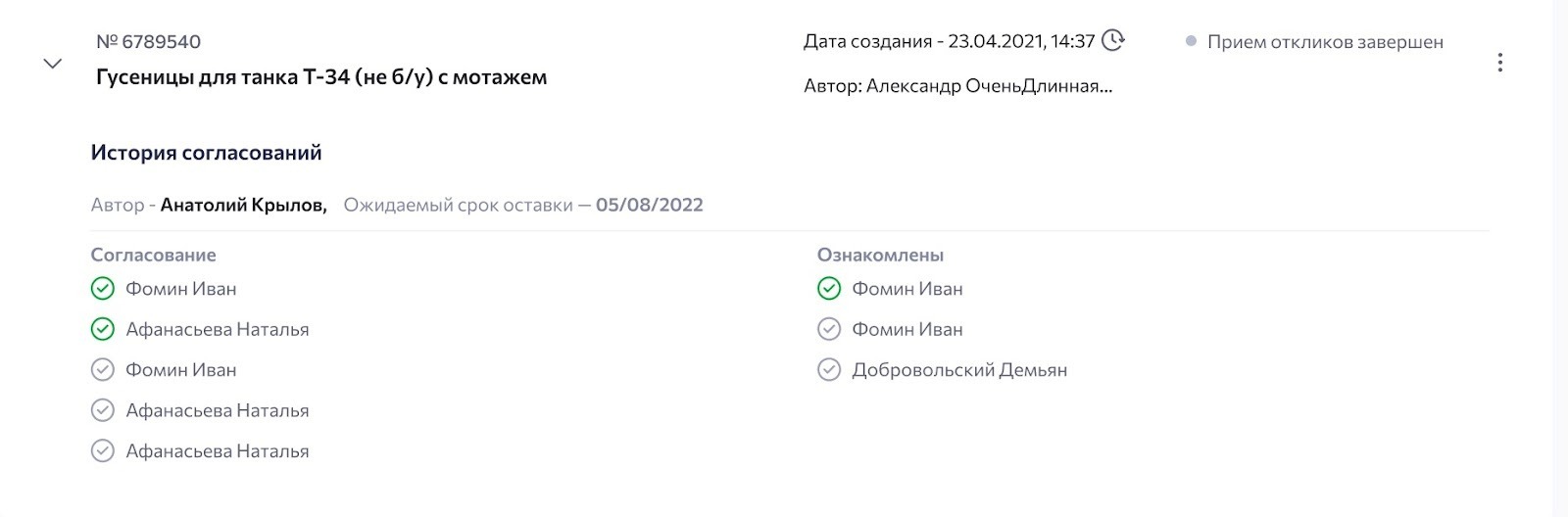1568x517 pixels.
Task: Click the 'Ознакомлены' column header
Action: point(880,255)
